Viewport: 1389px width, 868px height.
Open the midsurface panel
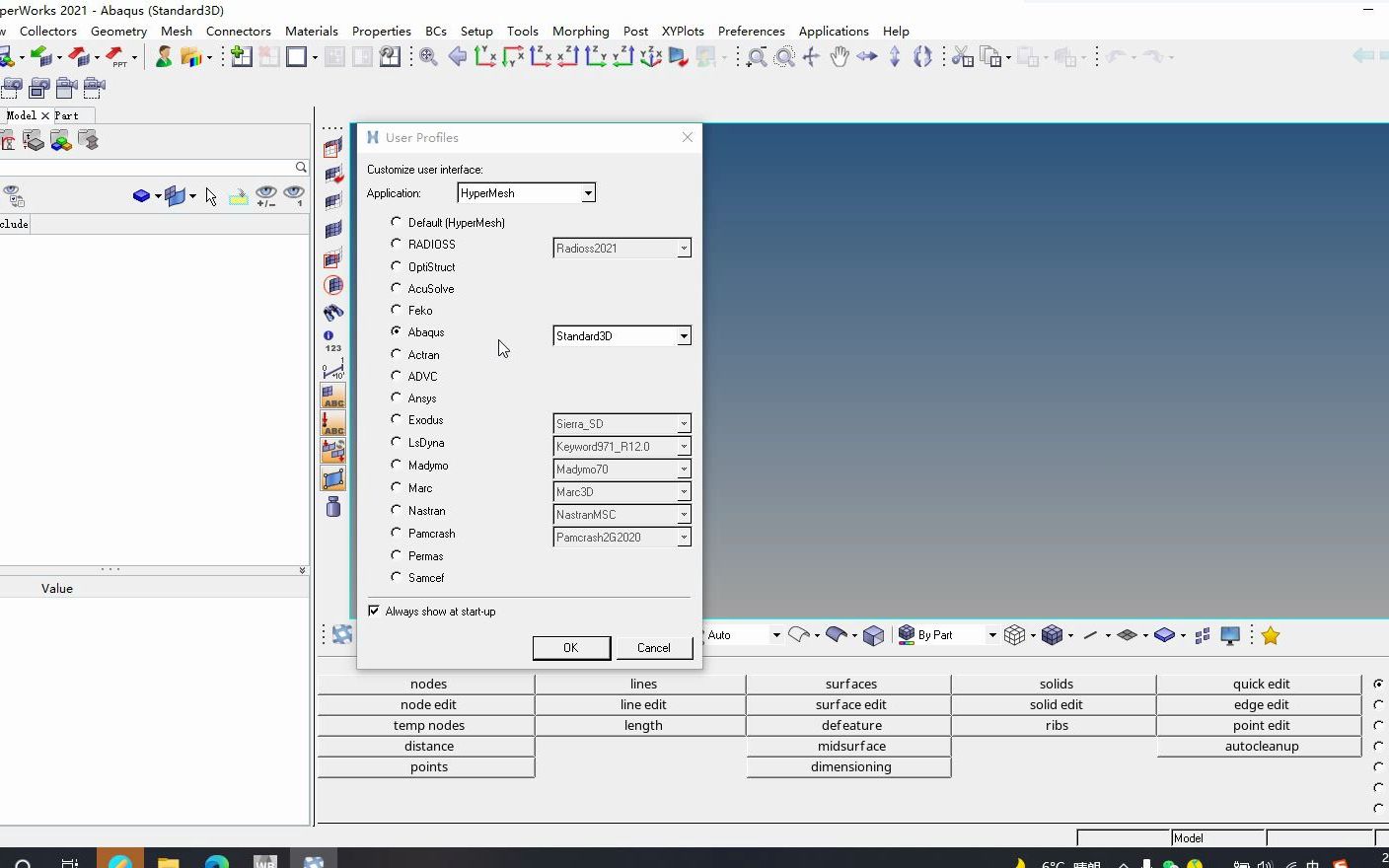pos(850,746)
